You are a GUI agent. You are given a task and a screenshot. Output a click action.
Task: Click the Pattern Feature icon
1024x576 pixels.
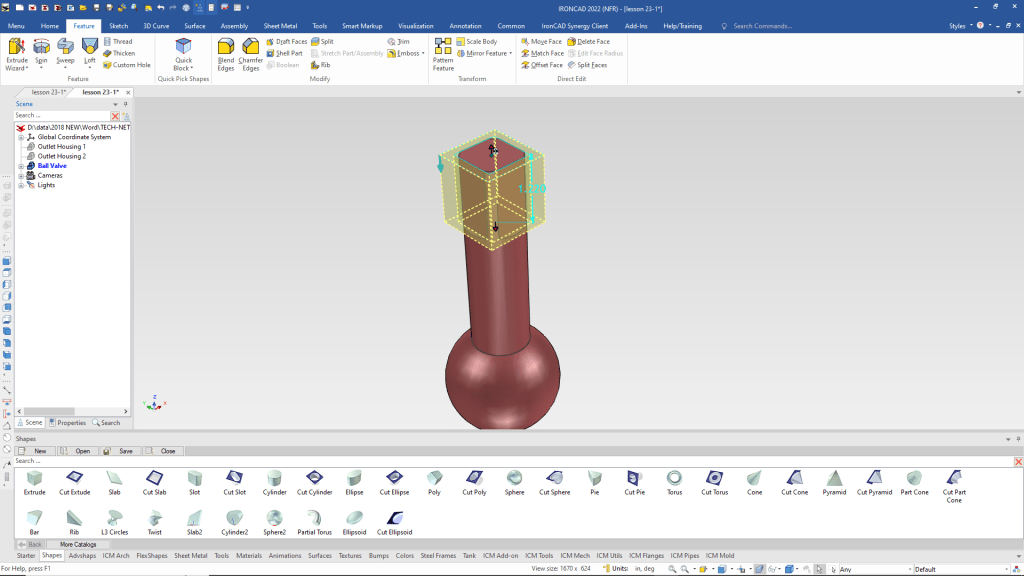pyautogui.click(x=443, y=51)
